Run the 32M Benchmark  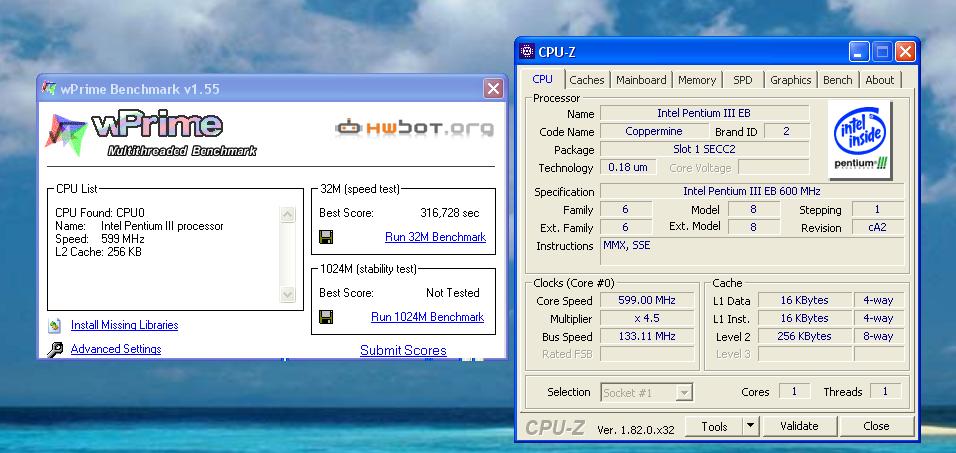click(435, 237)
